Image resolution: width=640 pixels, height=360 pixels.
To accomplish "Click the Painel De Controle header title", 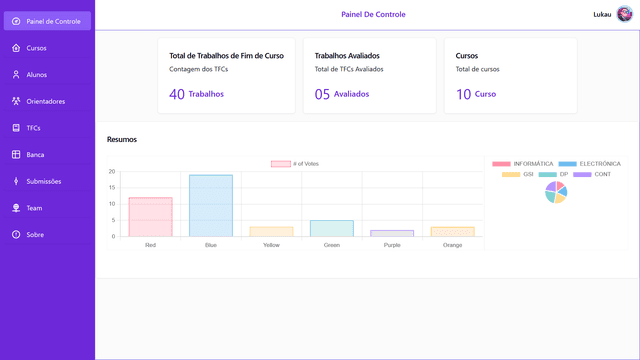I will 373,14.
